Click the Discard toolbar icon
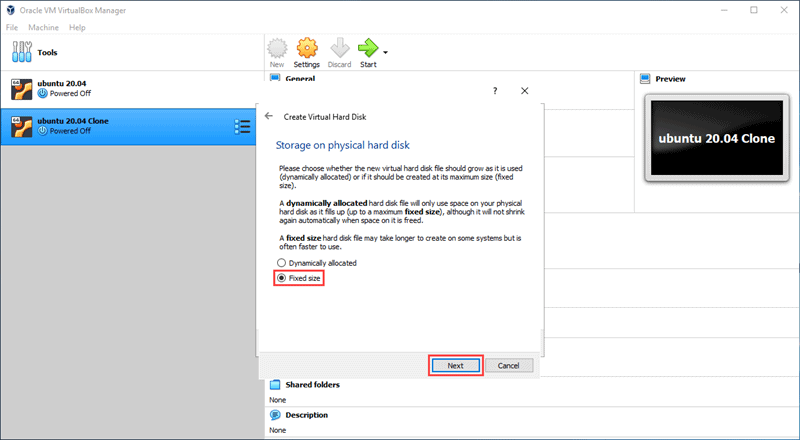 tap(339, 48)
